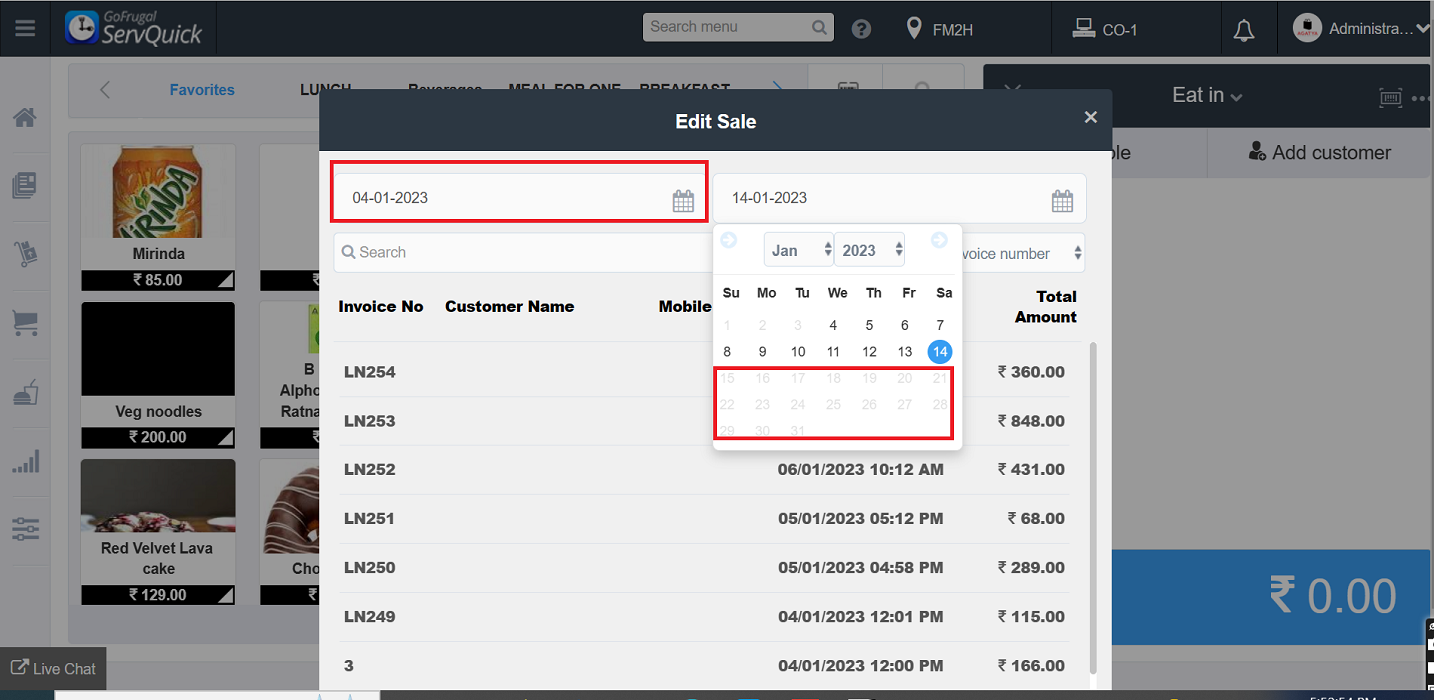Click the Search menu input box
1434x700 pixels.
coord(738,27)
